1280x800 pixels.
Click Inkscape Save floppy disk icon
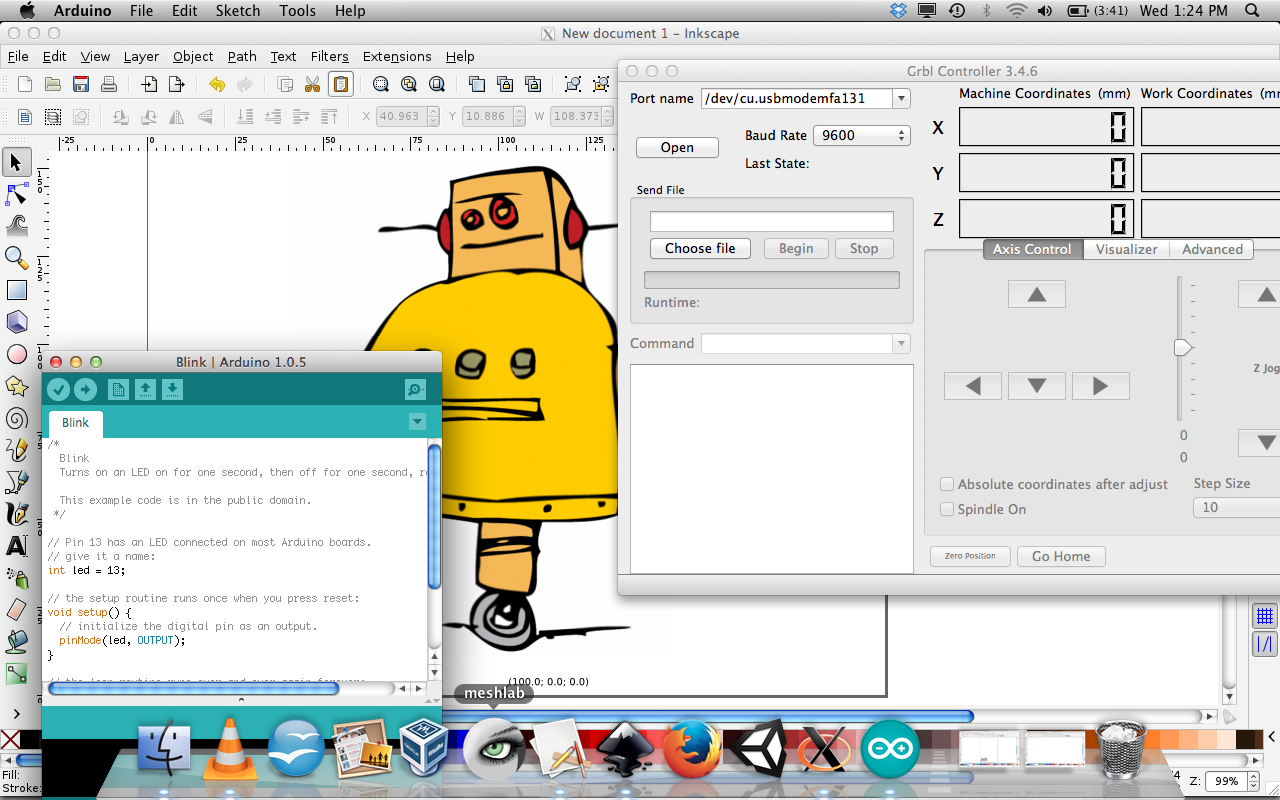tap(81, 84)
